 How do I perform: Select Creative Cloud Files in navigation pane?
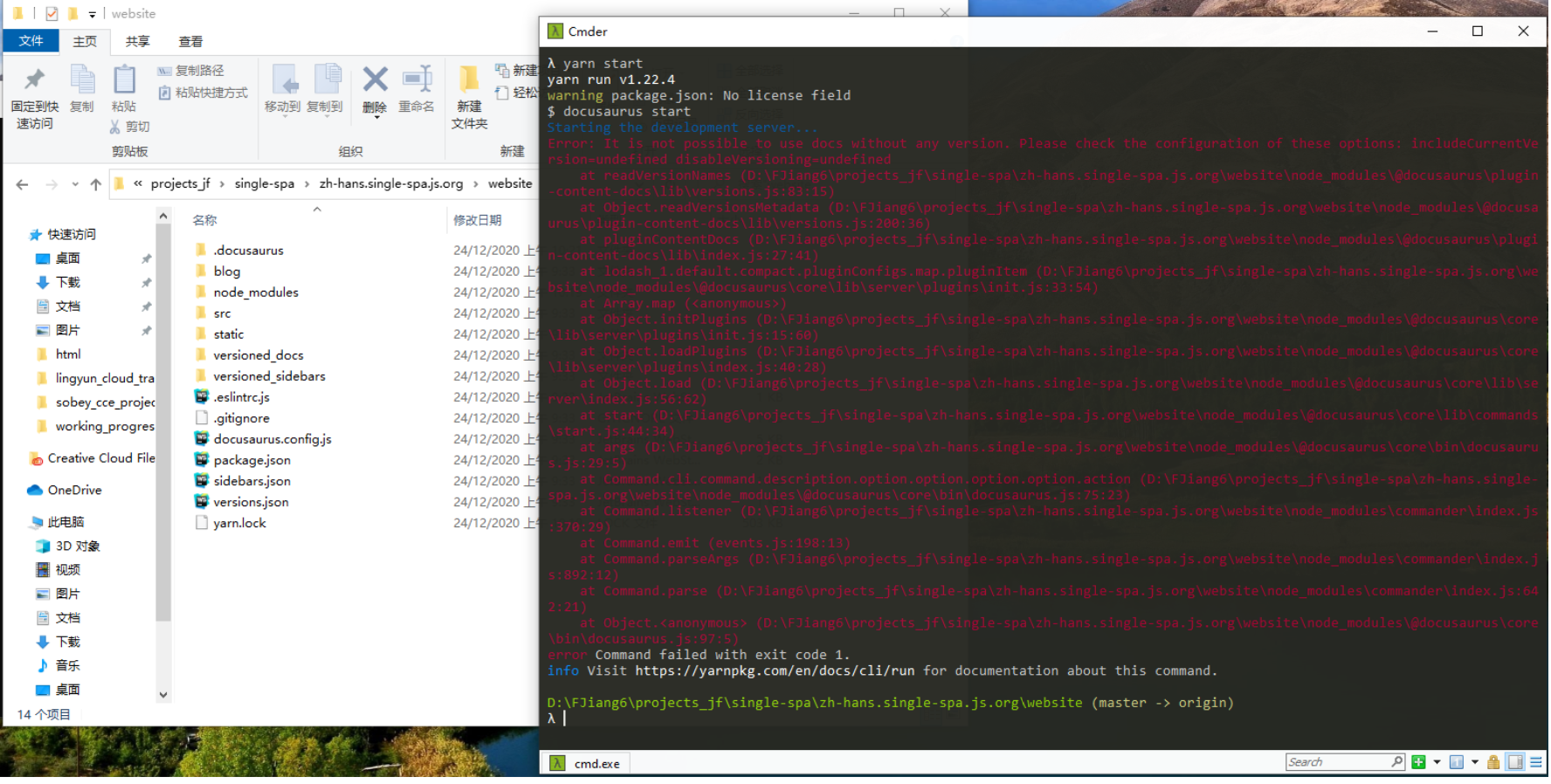(93, 458)
